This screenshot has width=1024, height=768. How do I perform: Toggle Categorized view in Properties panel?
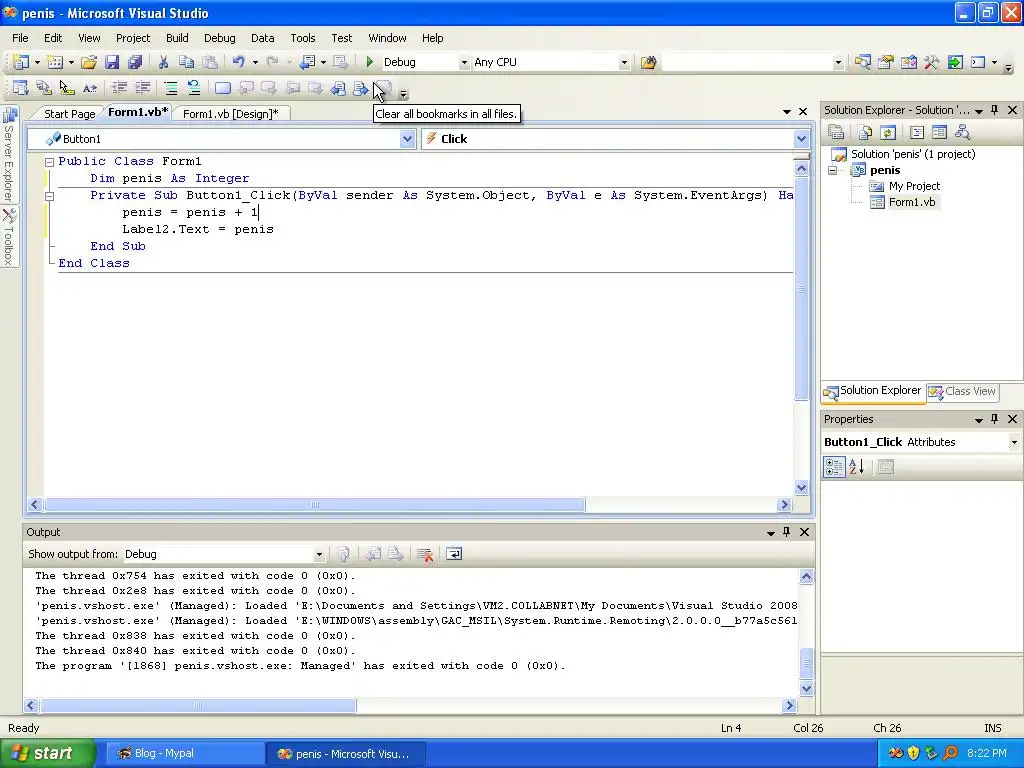[834, 467]
